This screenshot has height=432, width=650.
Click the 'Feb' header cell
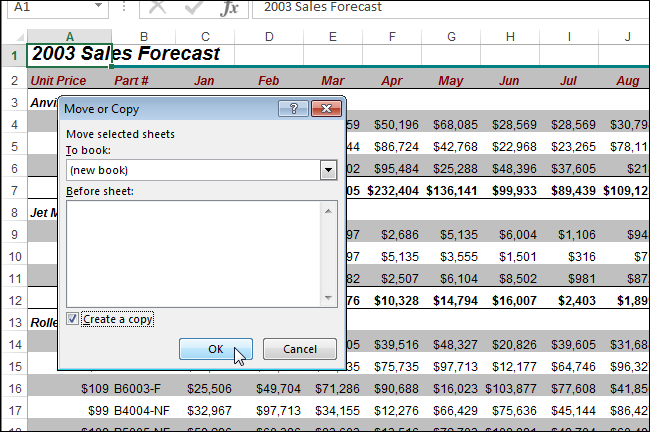(x=269, y=80)
